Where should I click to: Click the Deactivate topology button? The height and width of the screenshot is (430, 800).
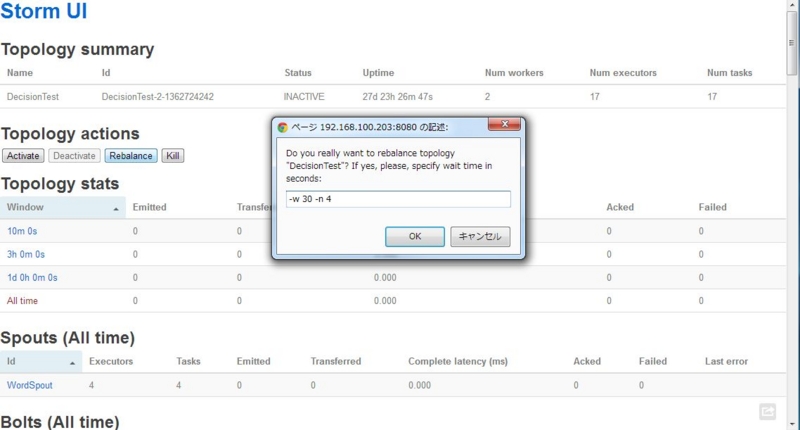pos(74,156)
